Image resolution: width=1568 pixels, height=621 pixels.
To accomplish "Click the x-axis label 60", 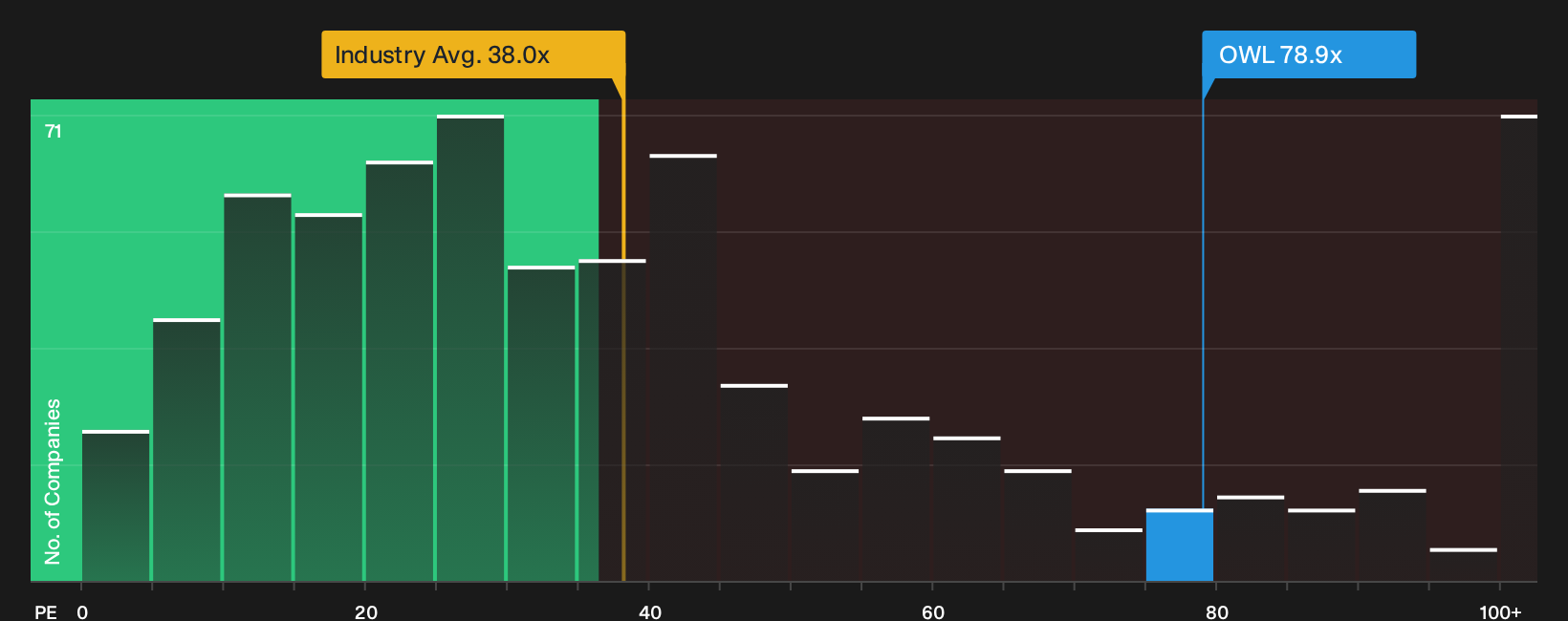I will click(x=933, y=611).
